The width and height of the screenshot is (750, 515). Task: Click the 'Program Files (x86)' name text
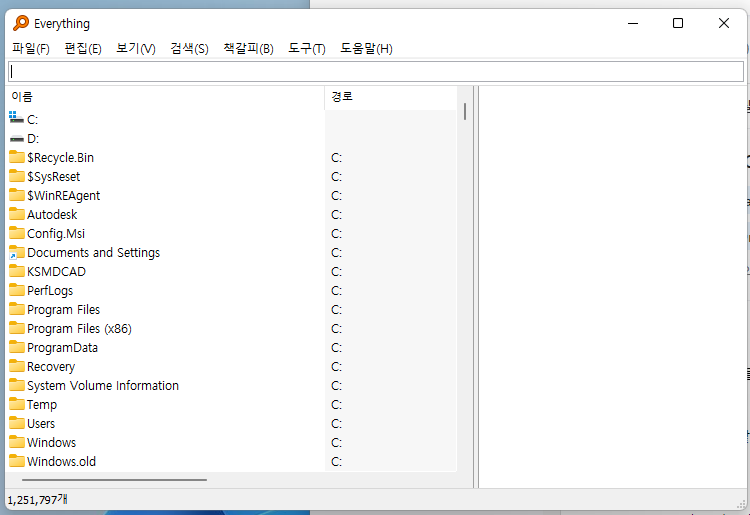coord(79,329)
